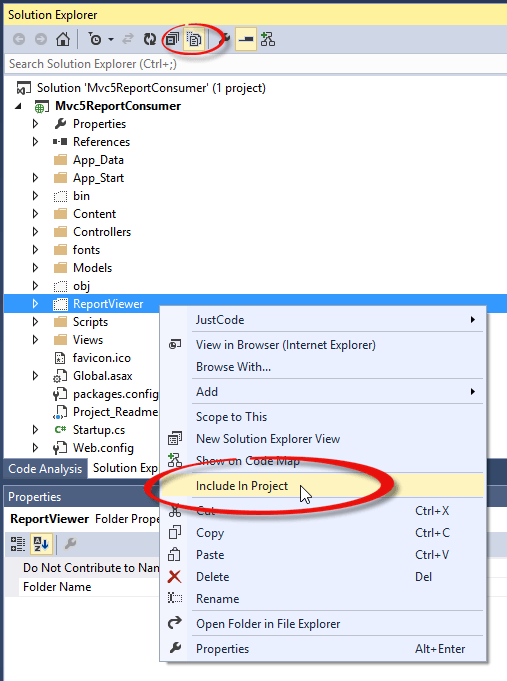Click the favicon.ico file icon
The width and height of the screenshot is (507, 681).
pyautogui.click(x=60, y=358)
